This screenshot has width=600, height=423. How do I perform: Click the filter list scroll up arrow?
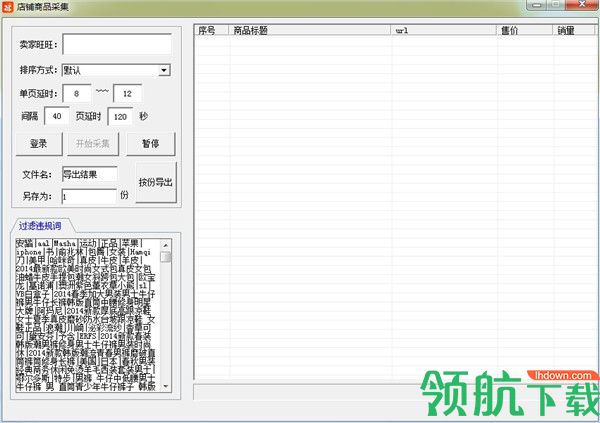(x=166, y=245)
